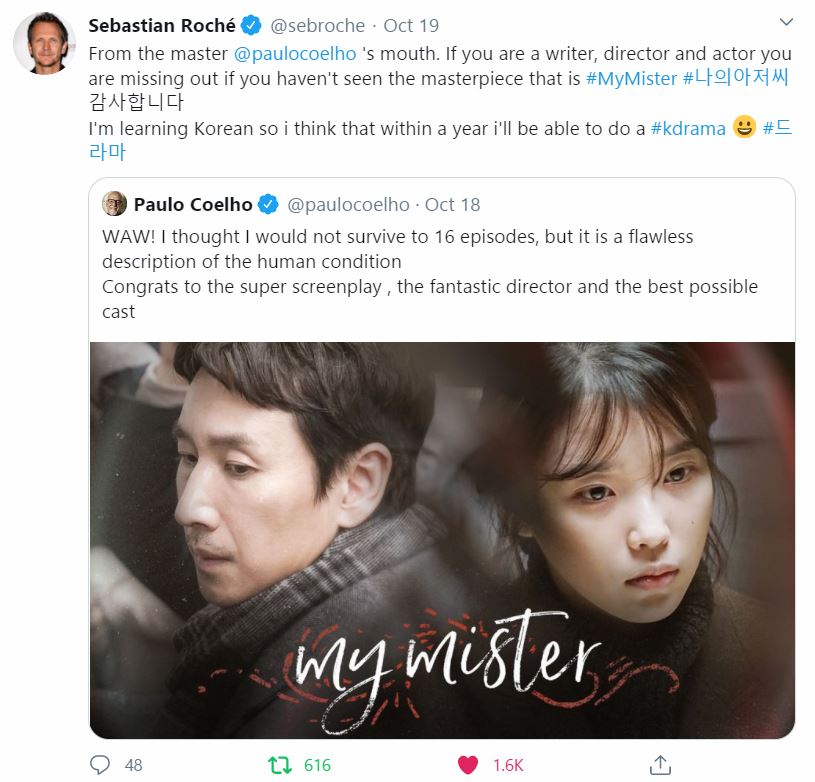The width and height of the screenshot is (815, 782).
Task: Open the @paulocoelho mention link
Action: [x=295, y=54]
